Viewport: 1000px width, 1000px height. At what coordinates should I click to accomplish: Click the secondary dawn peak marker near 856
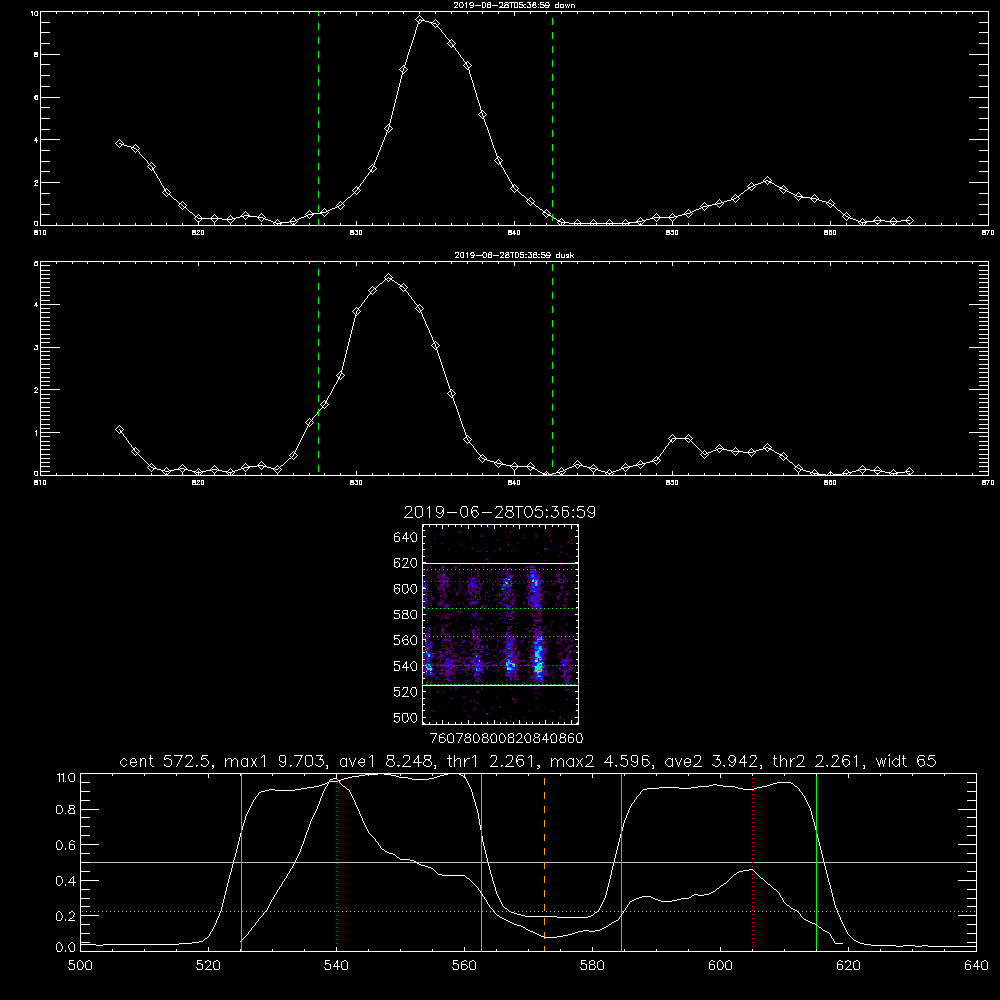(767, 180)
